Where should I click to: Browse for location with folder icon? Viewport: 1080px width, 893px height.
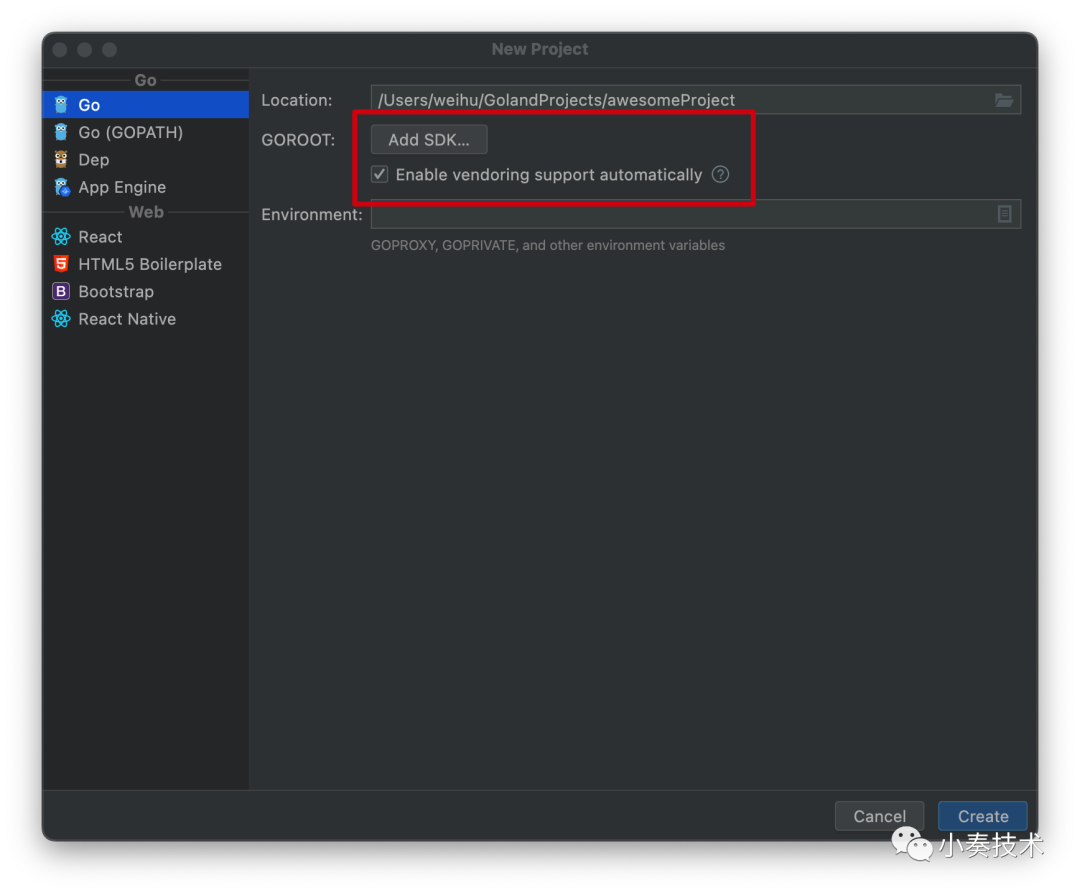(1004, 101)
